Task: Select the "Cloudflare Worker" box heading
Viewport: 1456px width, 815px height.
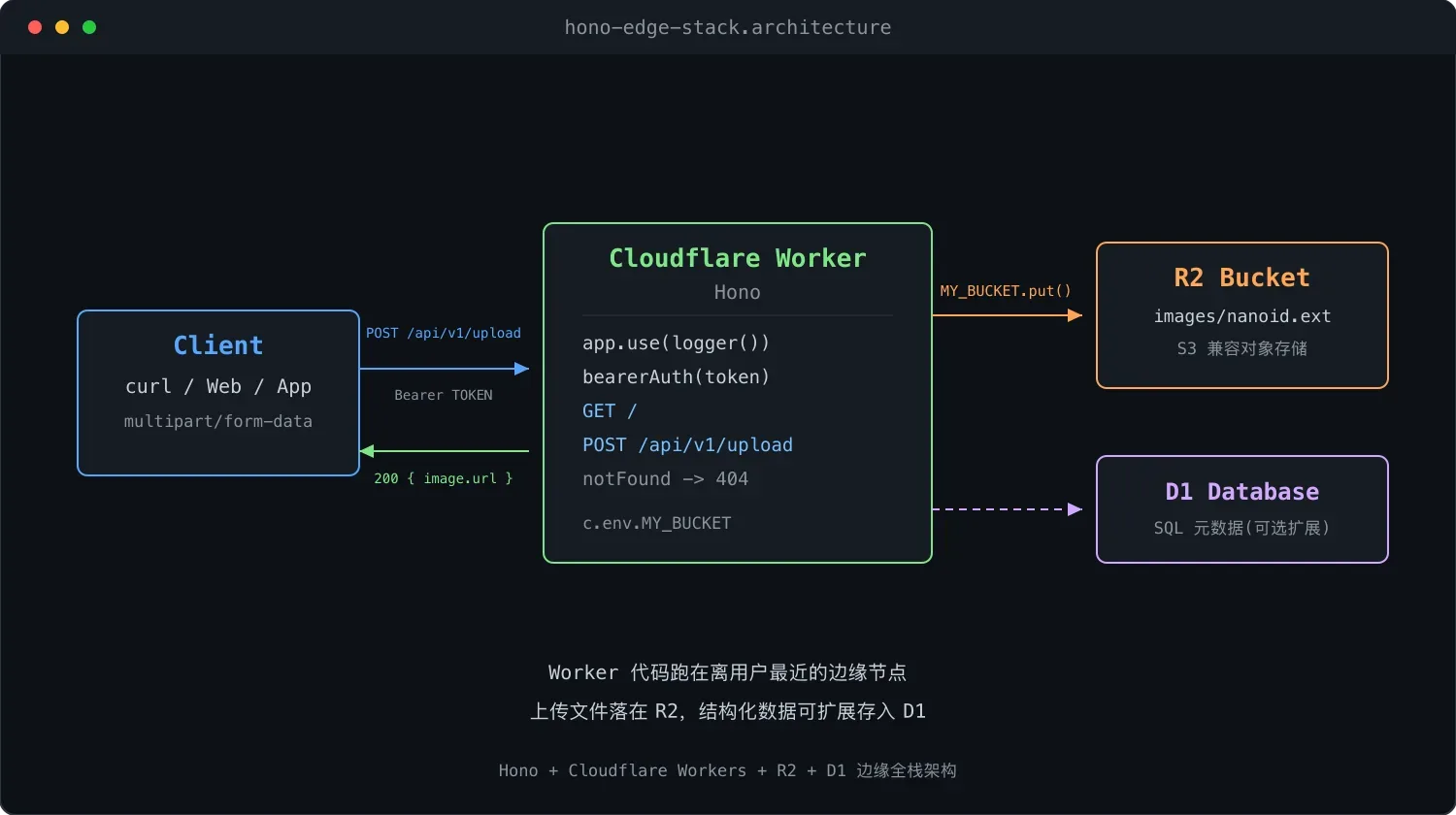Action: point(738,258)
